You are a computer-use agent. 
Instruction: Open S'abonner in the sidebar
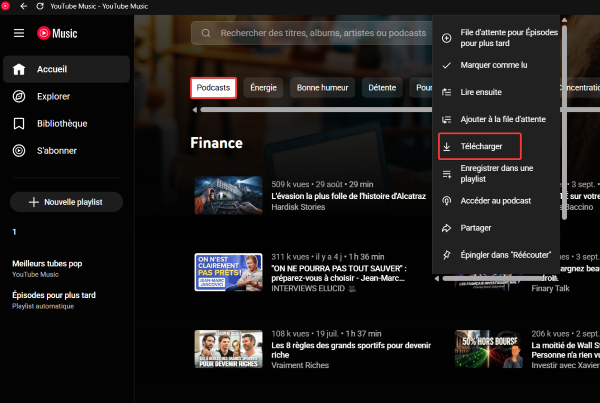(67, 151)
